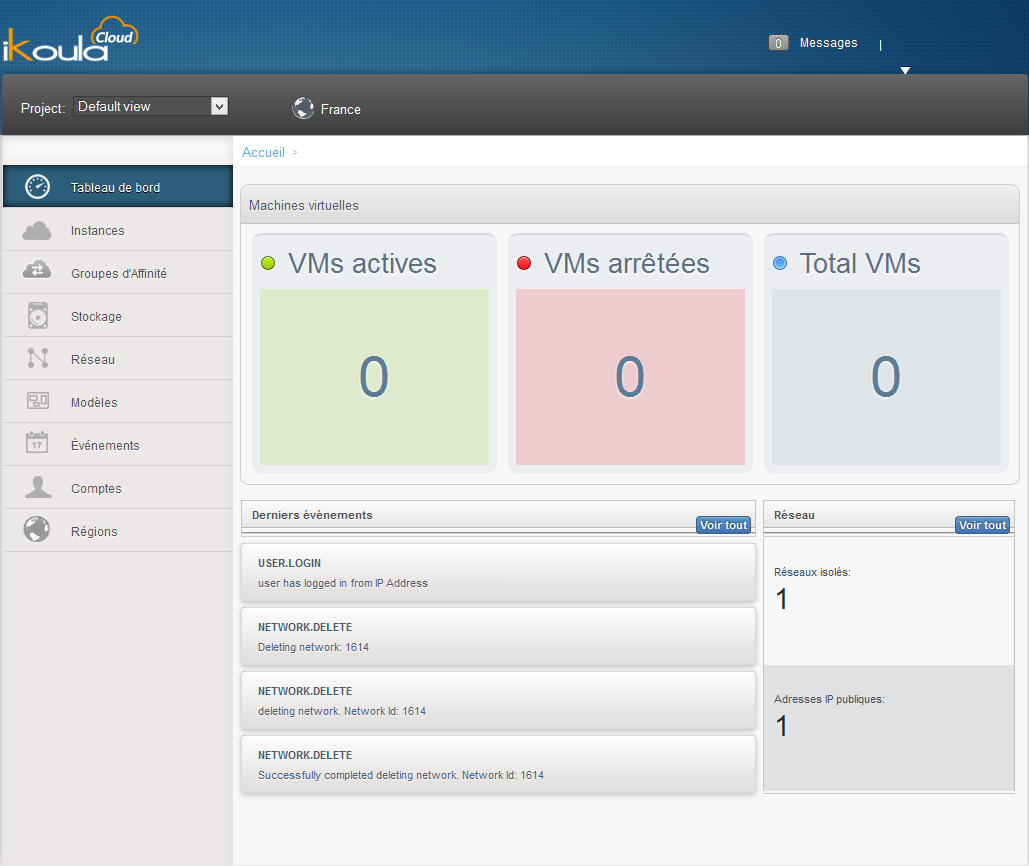Expand the user menu arrow at top right
This screenshot has width=1029, height=866.
905,70
